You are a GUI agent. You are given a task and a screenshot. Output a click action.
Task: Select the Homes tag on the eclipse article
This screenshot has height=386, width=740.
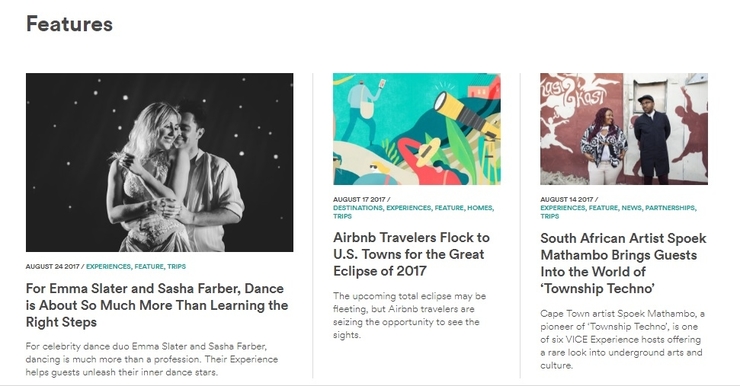(480, 208)
